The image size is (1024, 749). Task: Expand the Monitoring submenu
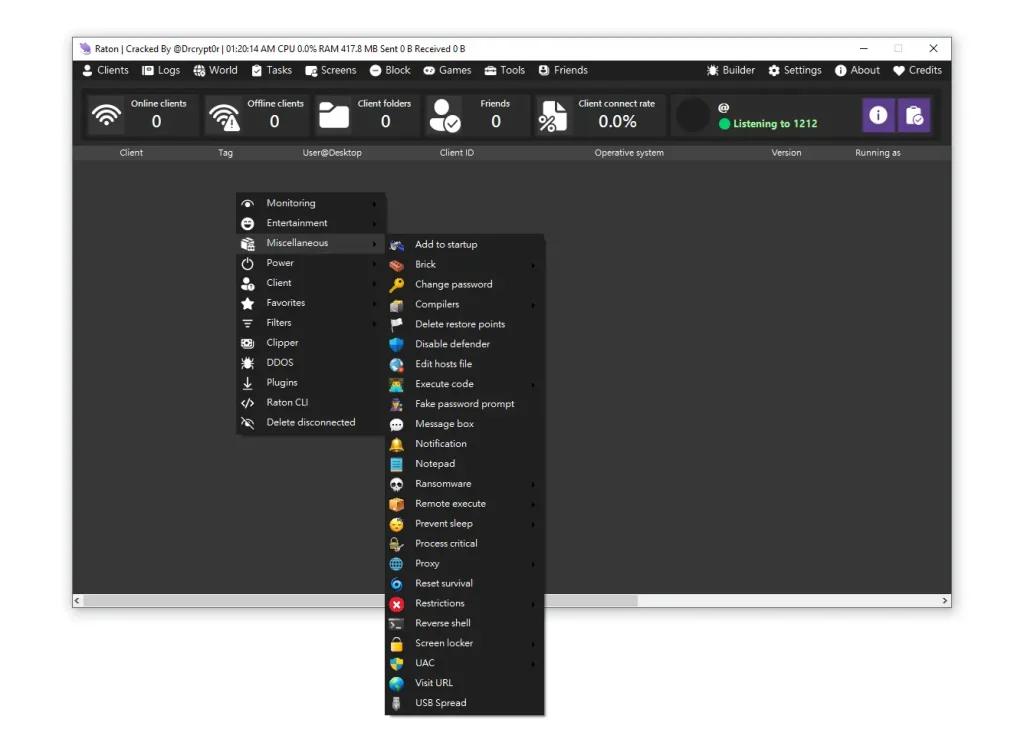pos(290,203)
